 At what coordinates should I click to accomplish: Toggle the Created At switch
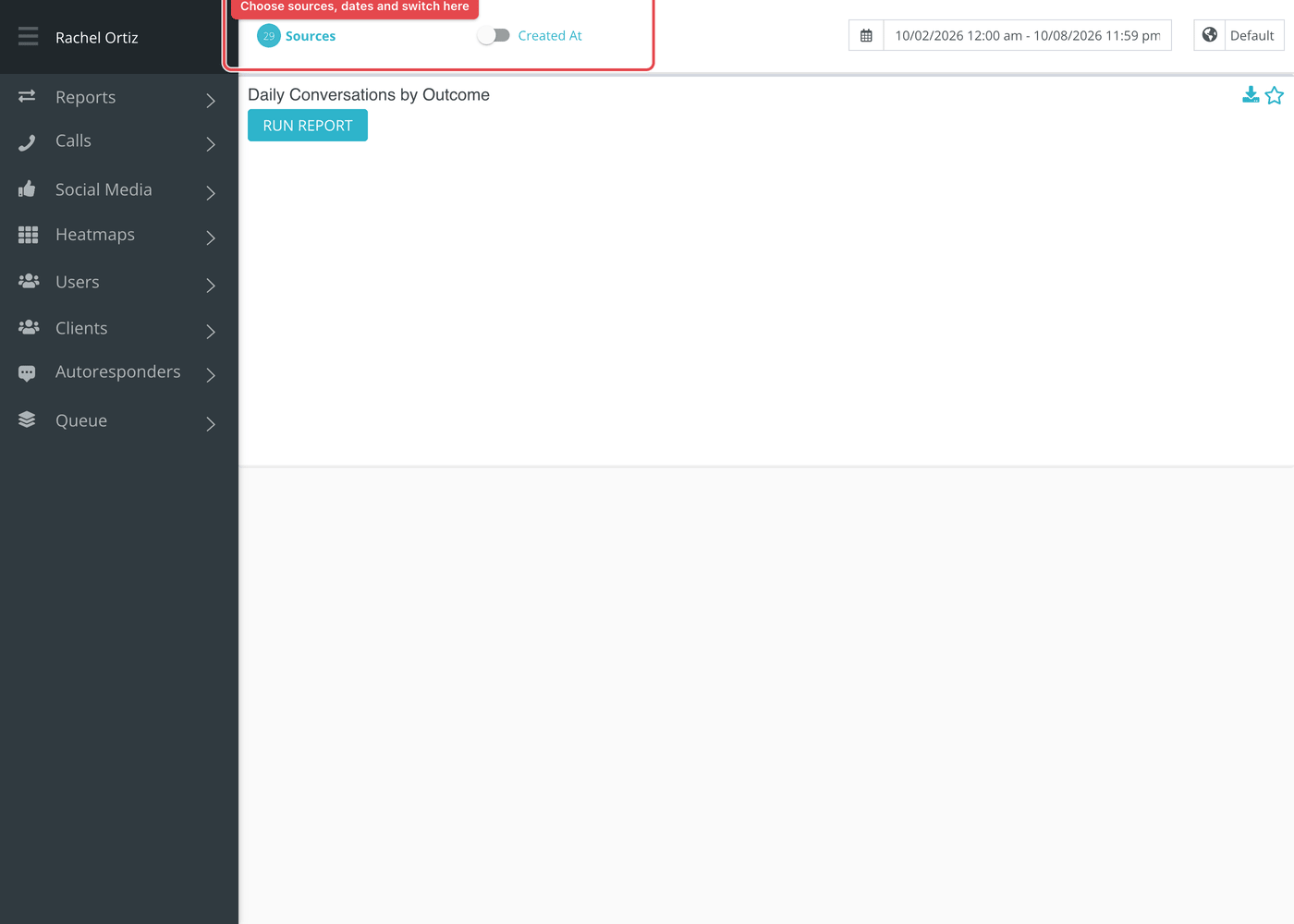coord(494,35)
